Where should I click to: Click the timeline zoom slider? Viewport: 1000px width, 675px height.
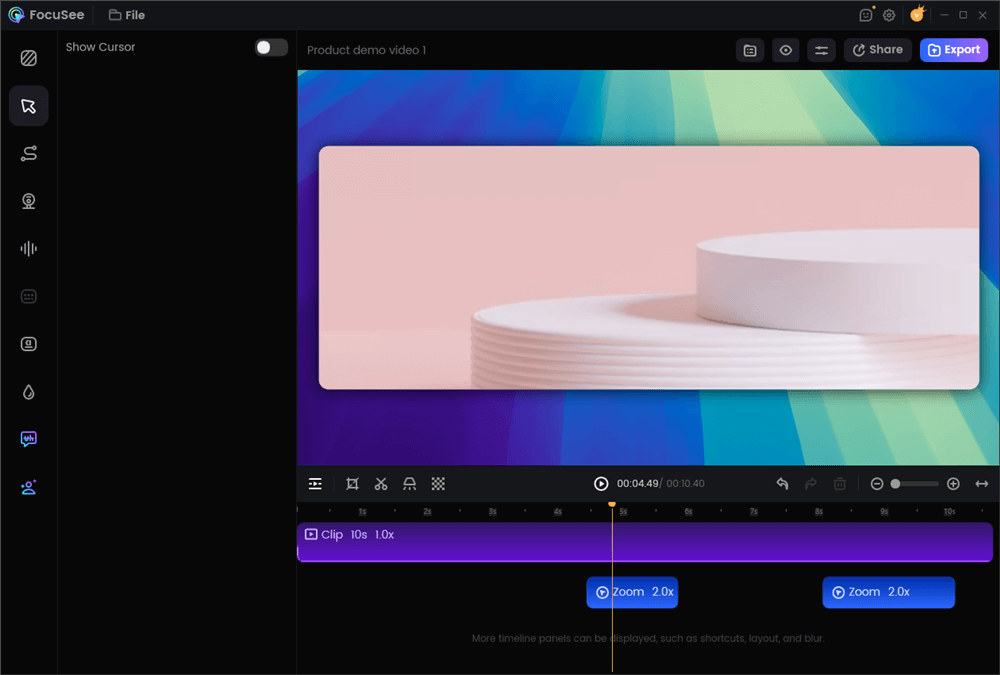[x=915, y=484]
